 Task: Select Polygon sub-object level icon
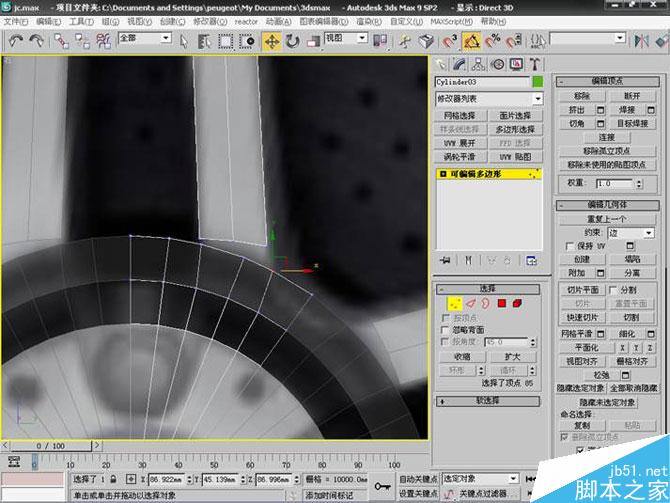coord(501,302)
